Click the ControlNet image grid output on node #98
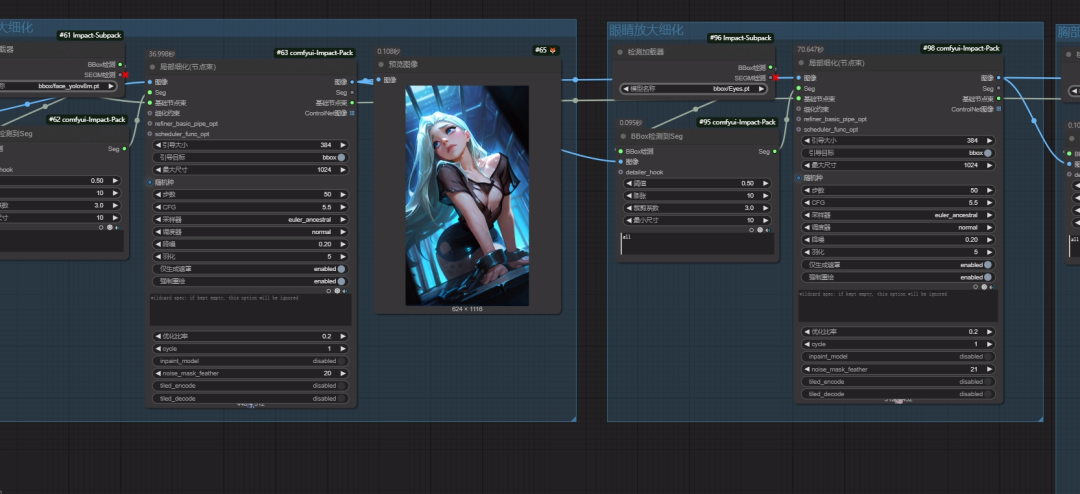Screen dimensions: 1080x494 tap(999, 109)
